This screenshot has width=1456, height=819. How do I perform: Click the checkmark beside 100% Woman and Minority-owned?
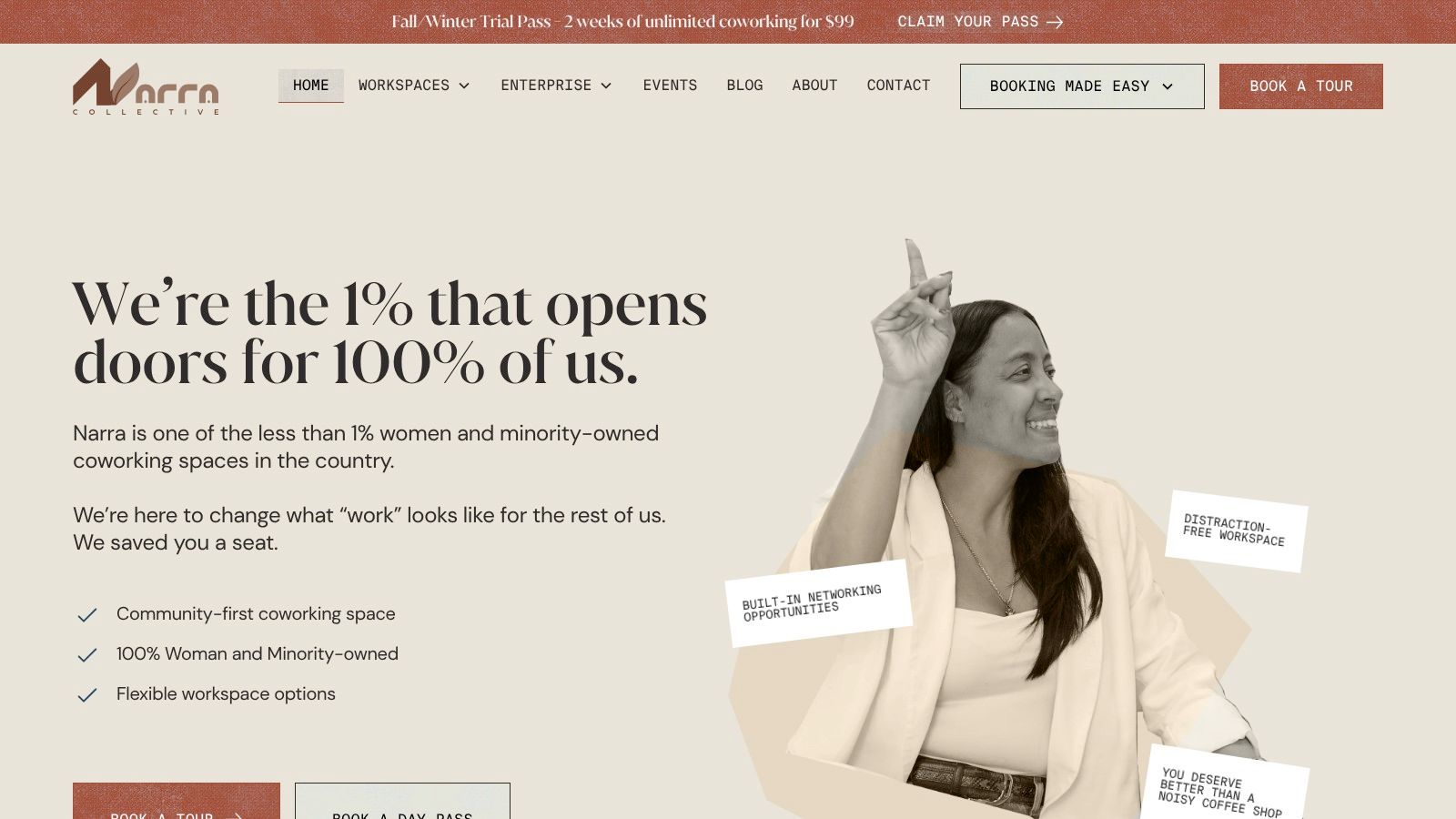tap(87, 655)
